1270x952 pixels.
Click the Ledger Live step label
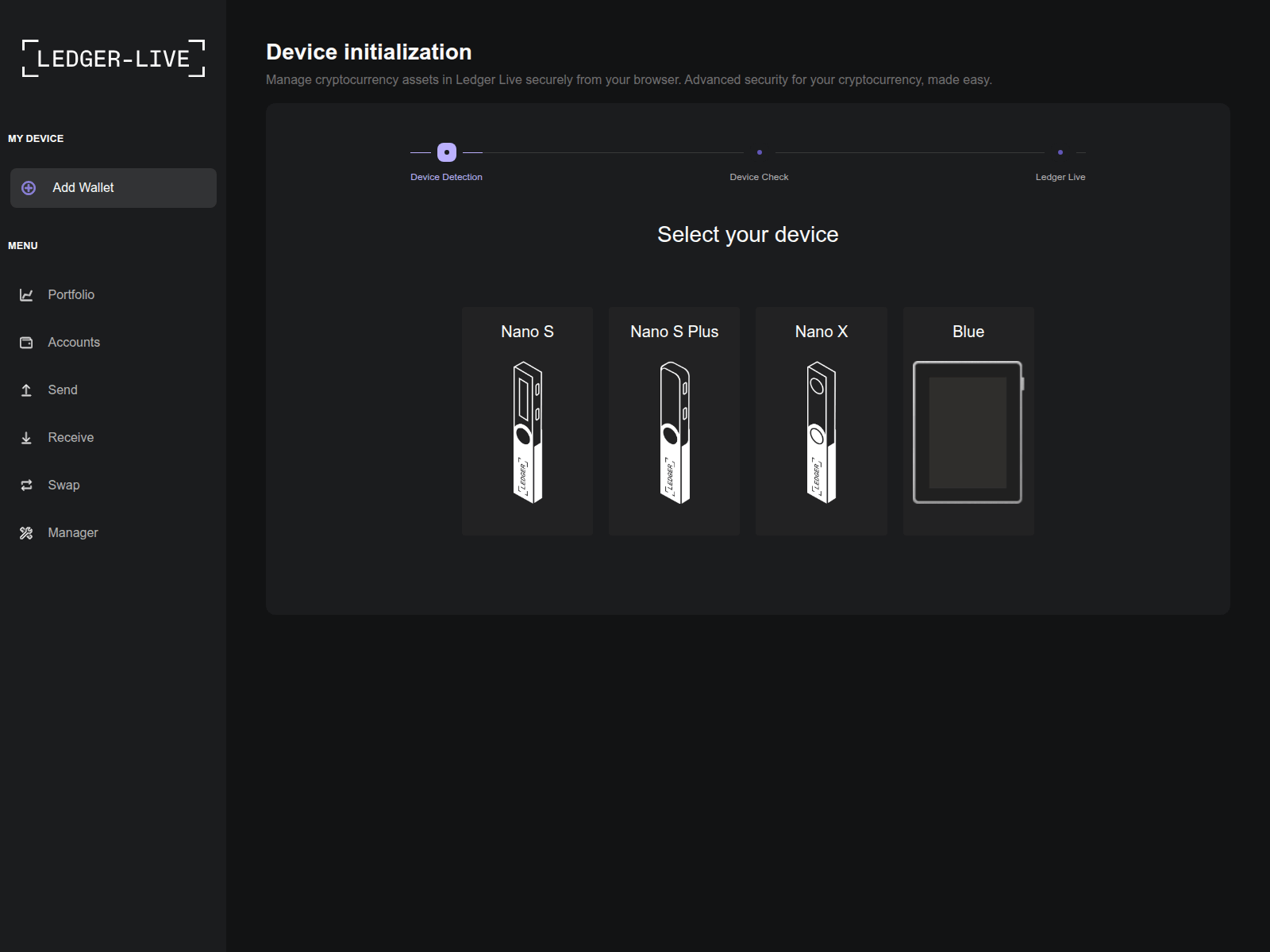click(x=1060, y=177)
